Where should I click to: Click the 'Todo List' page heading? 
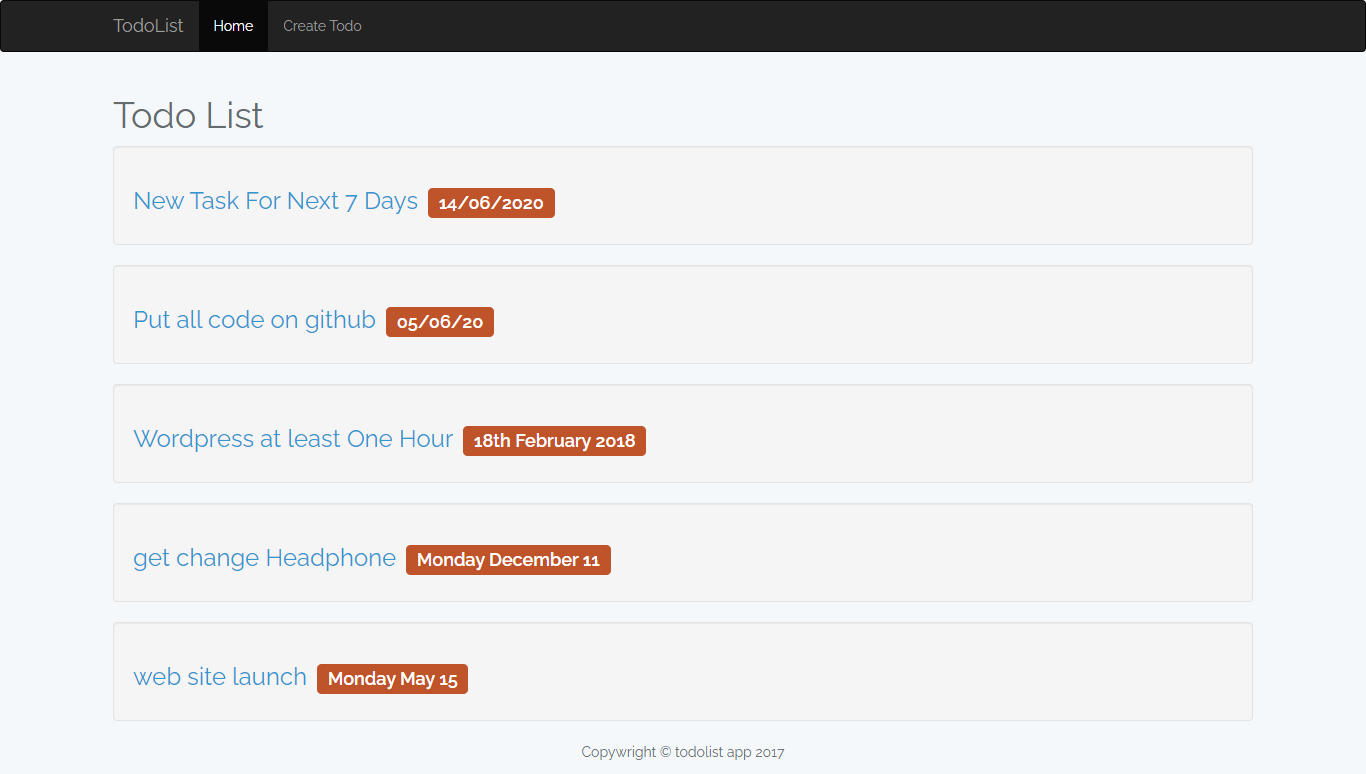(188, 116)
